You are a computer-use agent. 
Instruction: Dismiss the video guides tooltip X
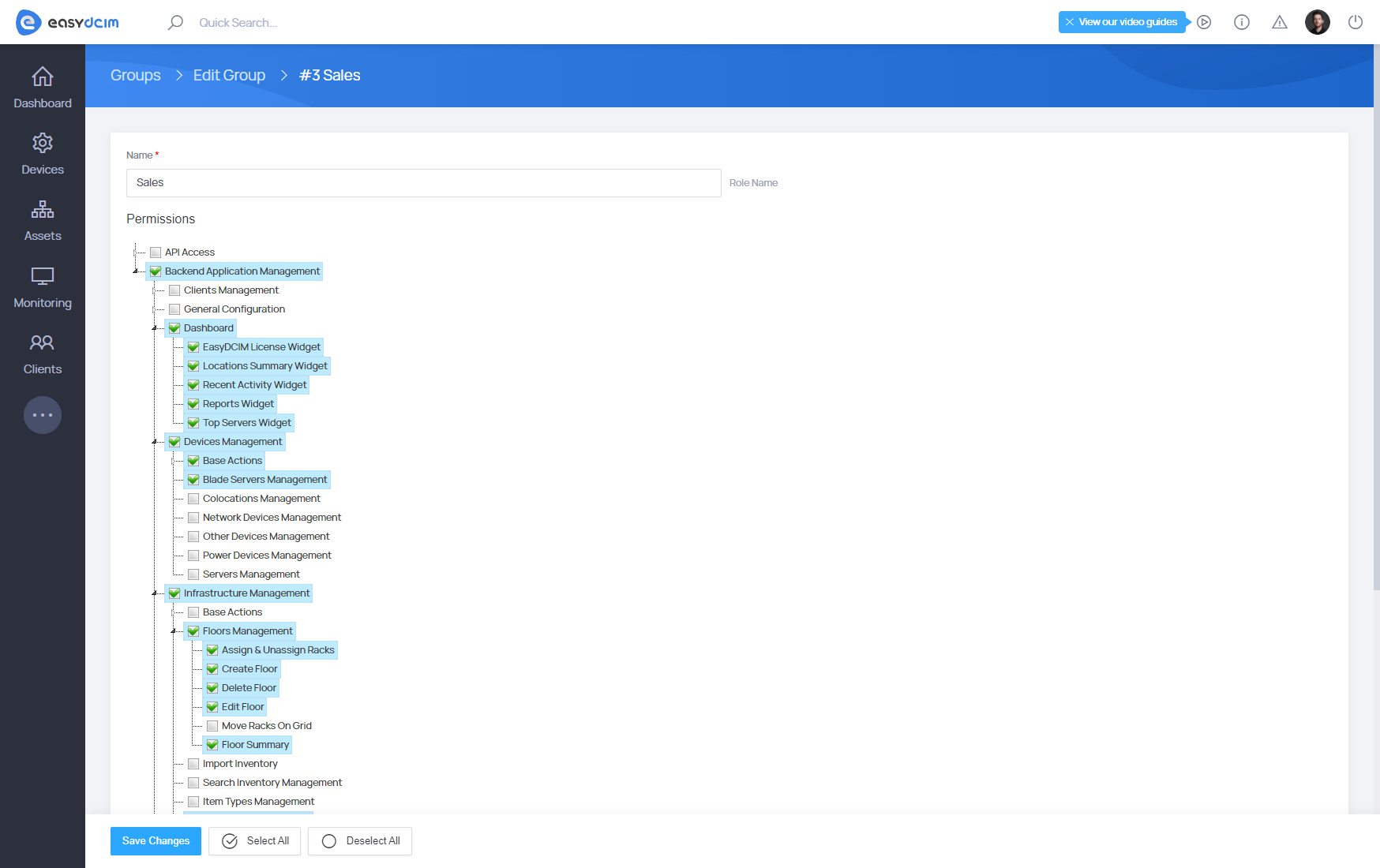coord(1070,22)
